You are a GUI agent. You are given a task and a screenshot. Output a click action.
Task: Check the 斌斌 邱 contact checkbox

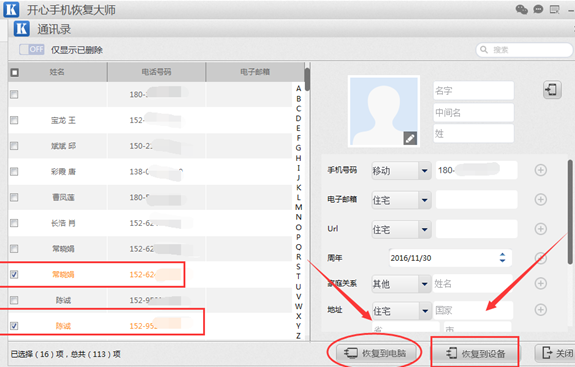tap(14, 146)
